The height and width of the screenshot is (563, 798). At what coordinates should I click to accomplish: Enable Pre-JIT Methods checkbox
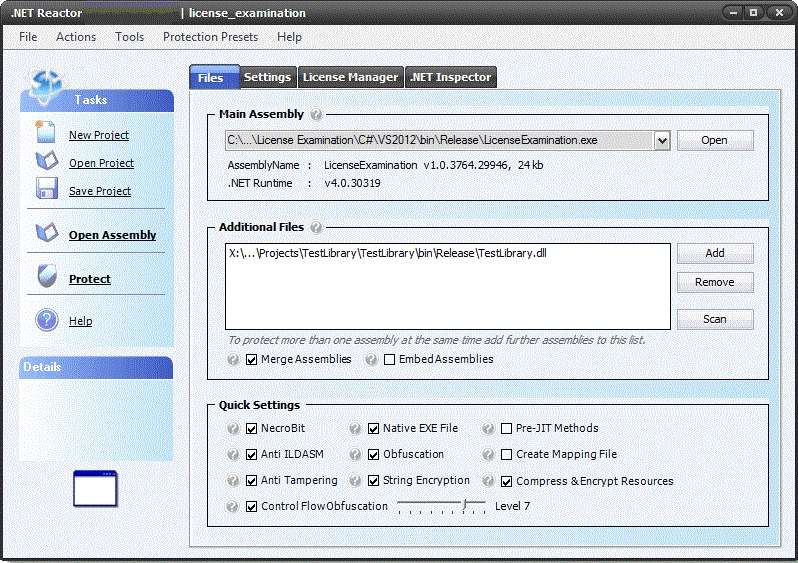pyautogui.click(x=506, y=429)
